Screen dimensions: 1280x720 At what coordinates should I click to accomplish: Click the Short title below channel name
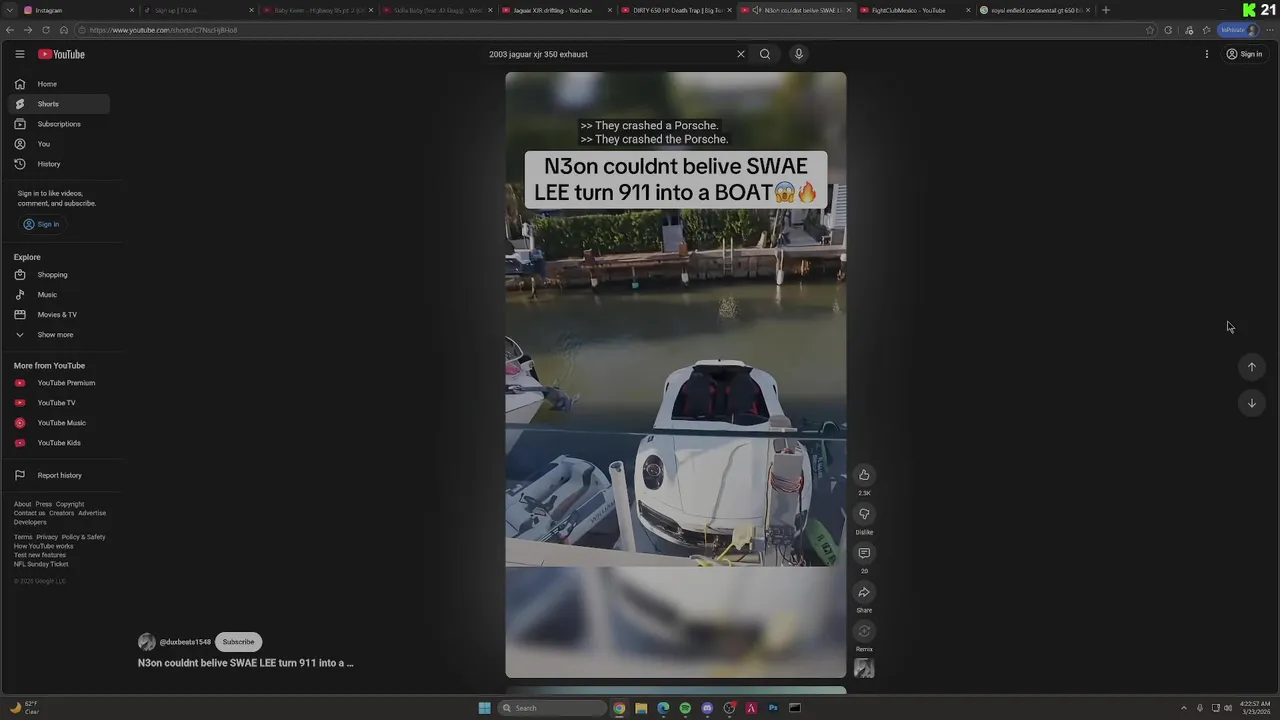246,663
